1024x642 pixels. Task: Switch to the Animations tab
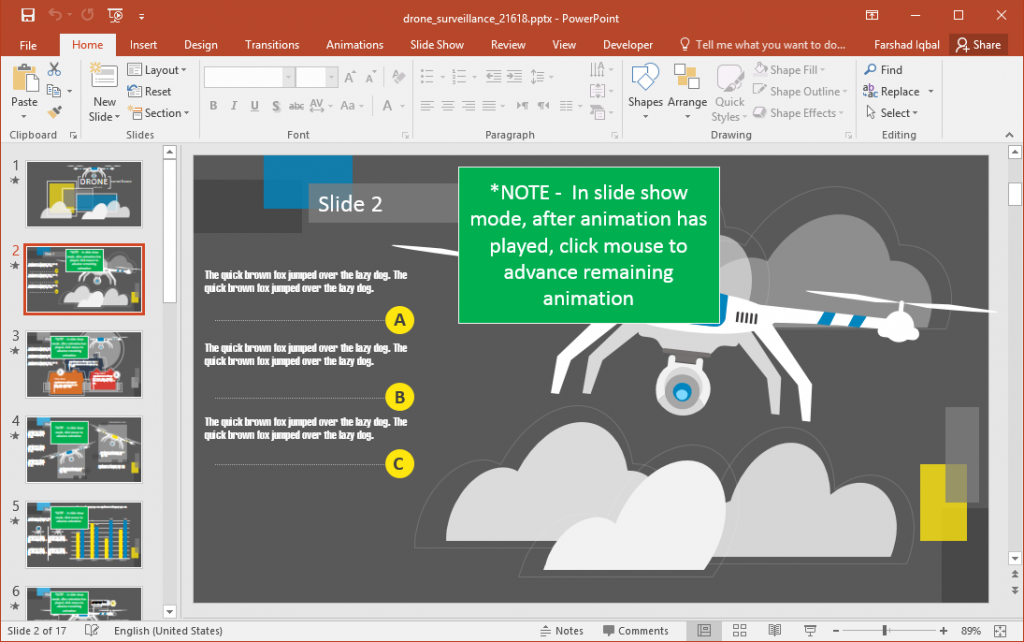tap(355, 44)
